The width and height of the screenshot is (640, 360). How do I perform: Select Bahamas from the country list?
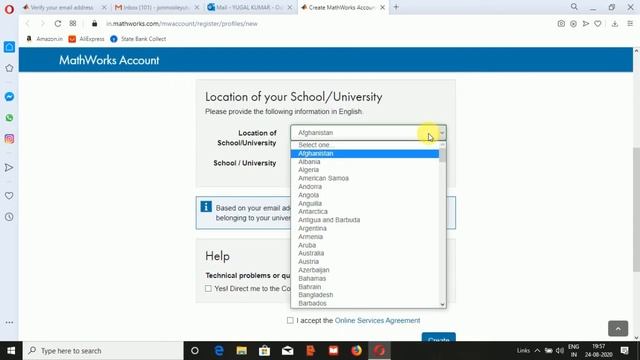pyautogui.click(x=364, y=278)
